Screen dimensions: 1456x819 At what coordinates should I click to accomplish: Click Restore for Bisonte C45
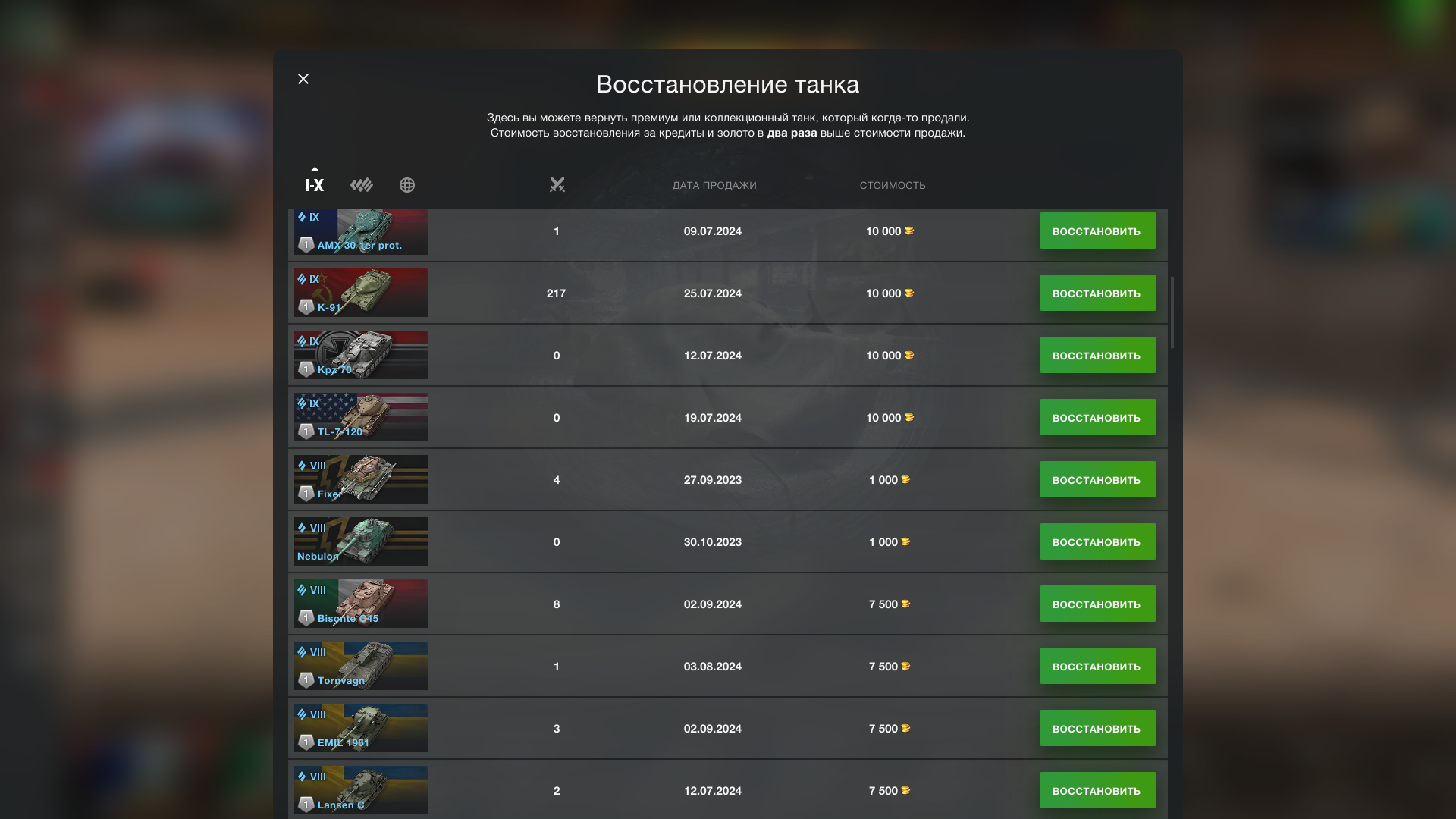pyautogui.click(x=1097, y=604)
